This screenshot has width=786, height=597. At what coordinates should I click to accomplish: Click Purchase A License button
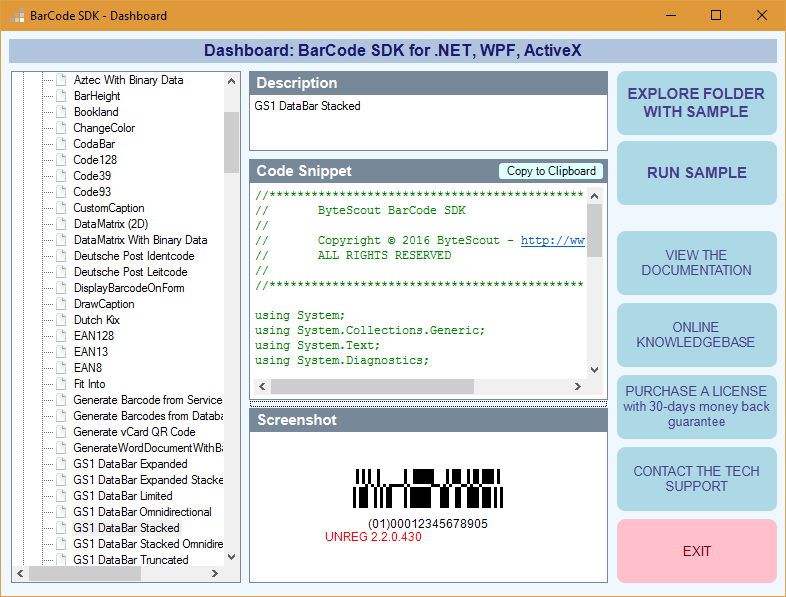[696, 407]
